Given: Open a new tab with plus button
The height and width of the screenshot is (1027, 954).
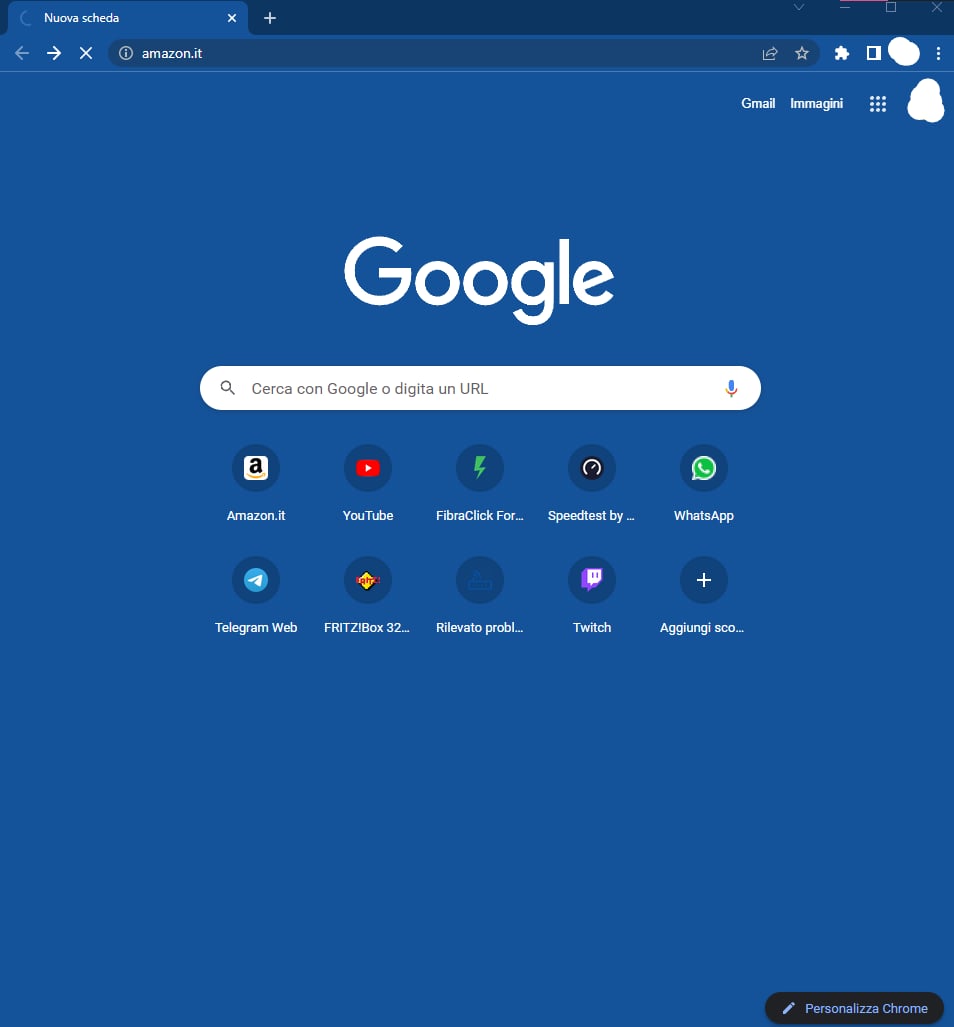Looking at the screenshot, I should [270, 18].
